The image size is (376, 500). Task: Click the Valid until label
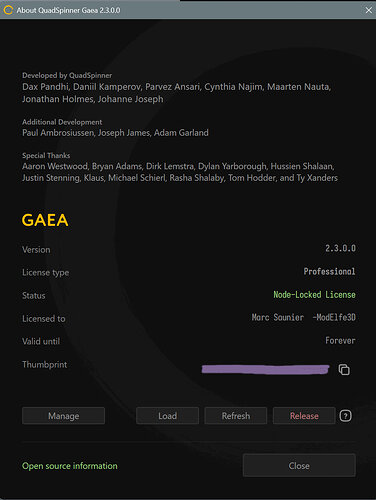[x=41, y=341]
